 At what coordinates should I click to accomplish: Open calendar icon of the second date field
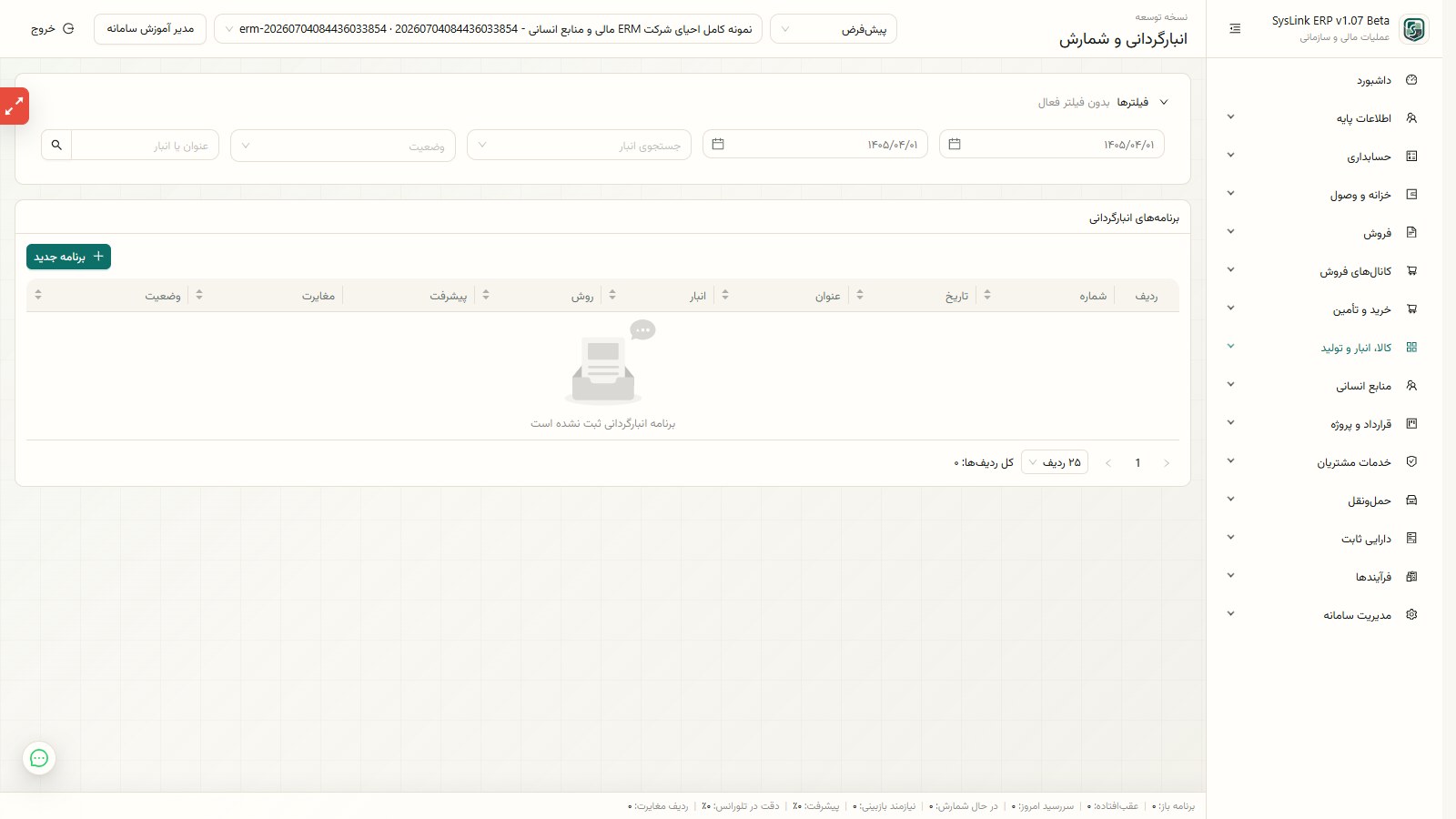point(718,144)
